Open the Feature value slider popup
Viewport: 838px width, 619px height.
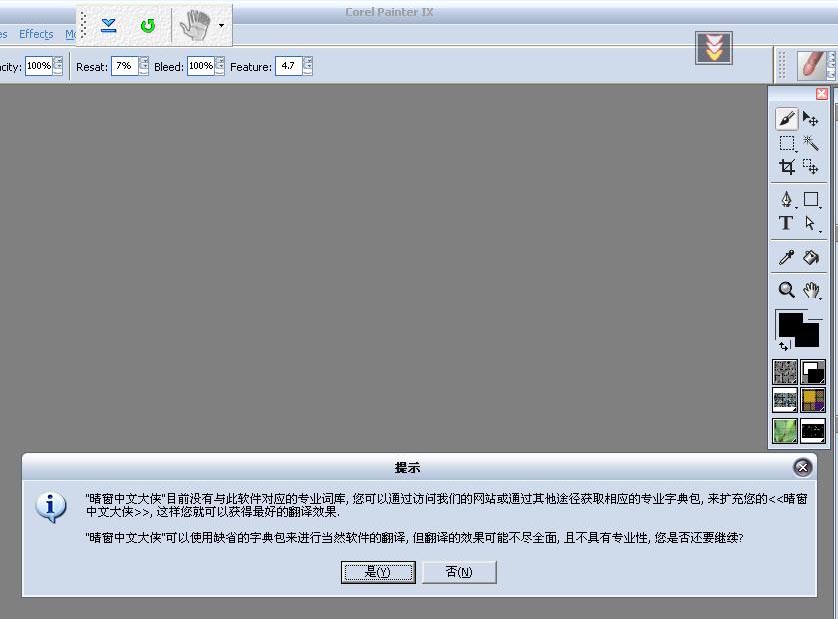(307, 66)
